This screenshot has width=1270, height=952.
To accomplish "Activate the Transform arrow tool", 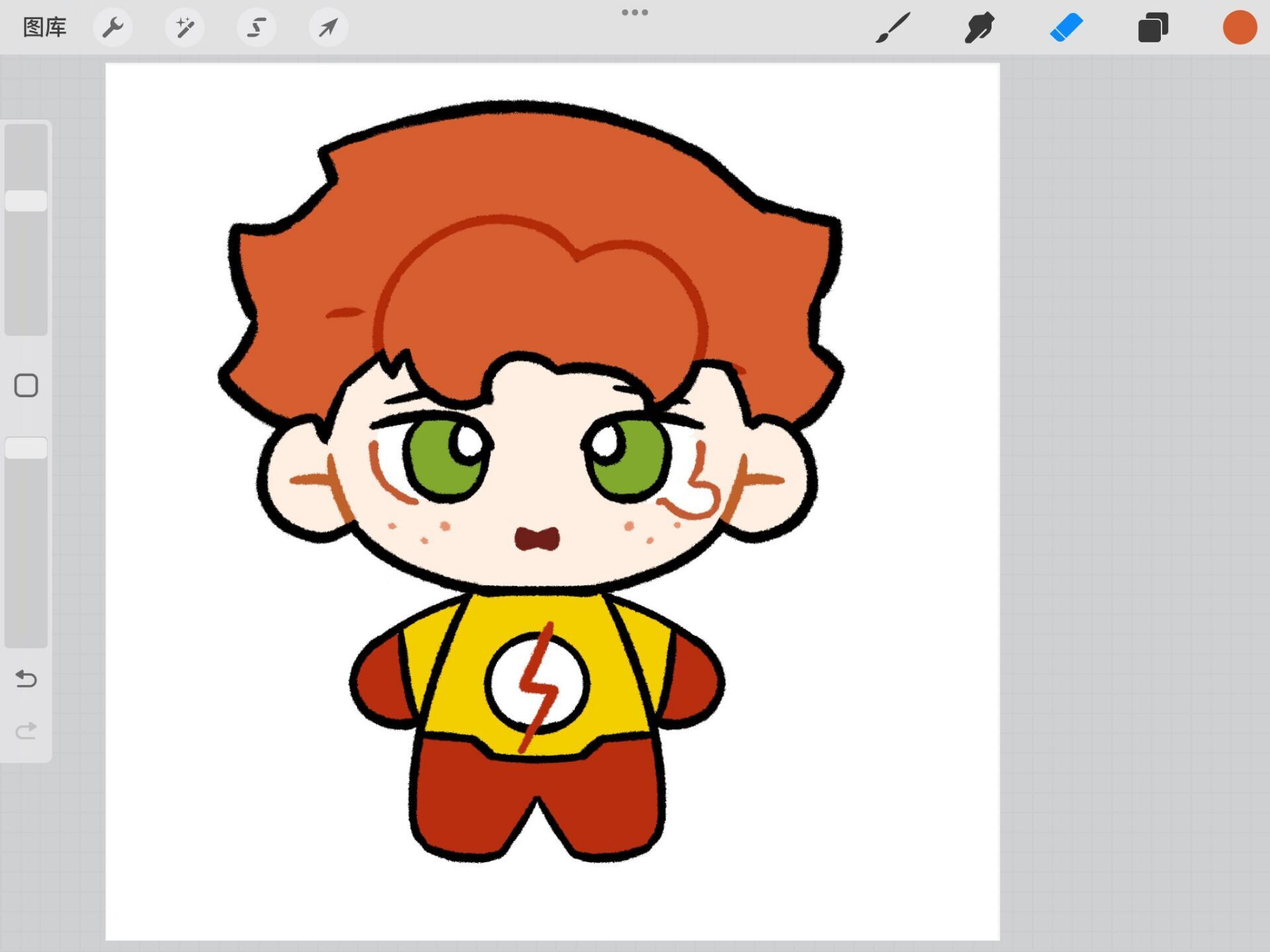I will (x=328, y=28).
